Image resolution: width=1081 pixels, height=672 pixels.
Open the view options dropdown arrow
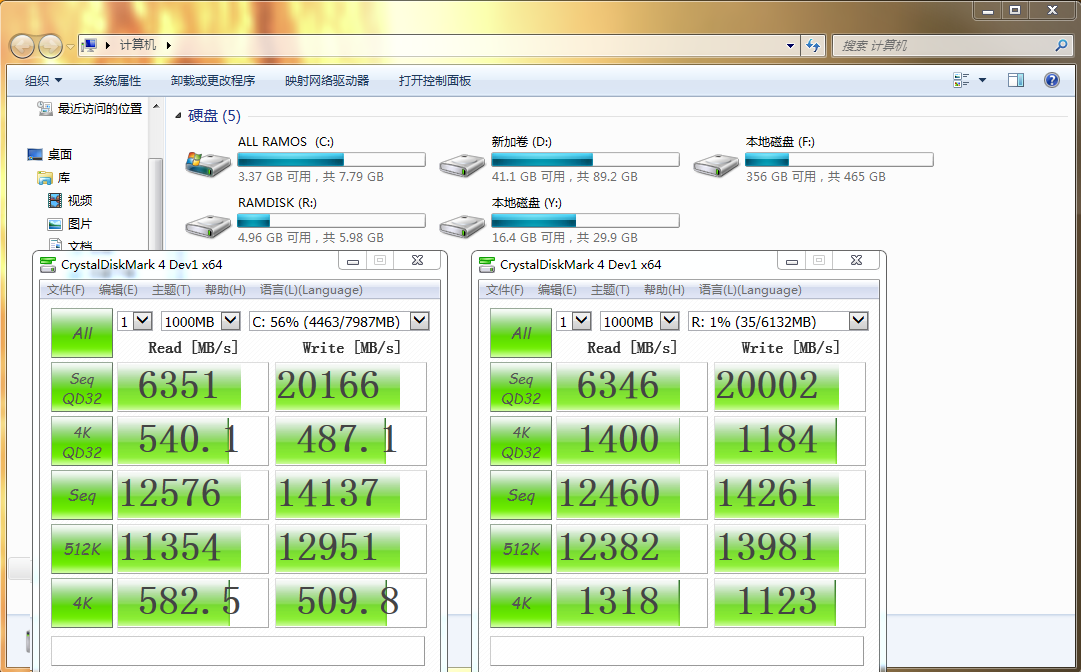click(x=982, y=80)
